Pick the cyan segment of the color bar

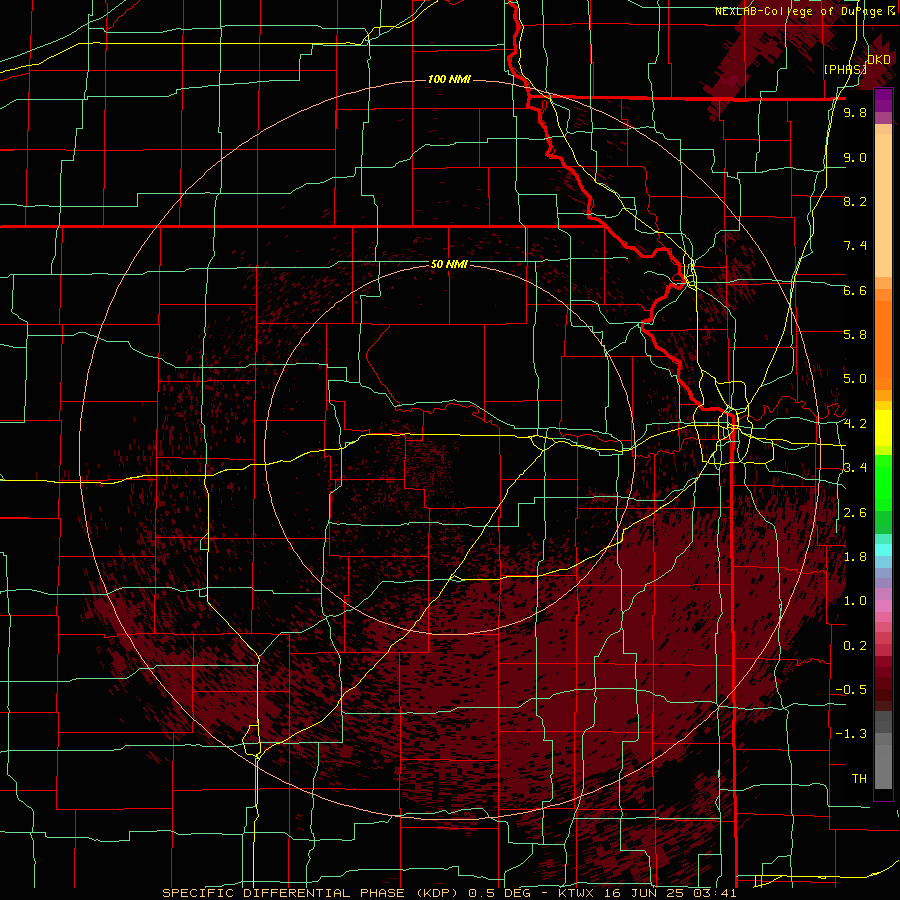click(883, 550)
